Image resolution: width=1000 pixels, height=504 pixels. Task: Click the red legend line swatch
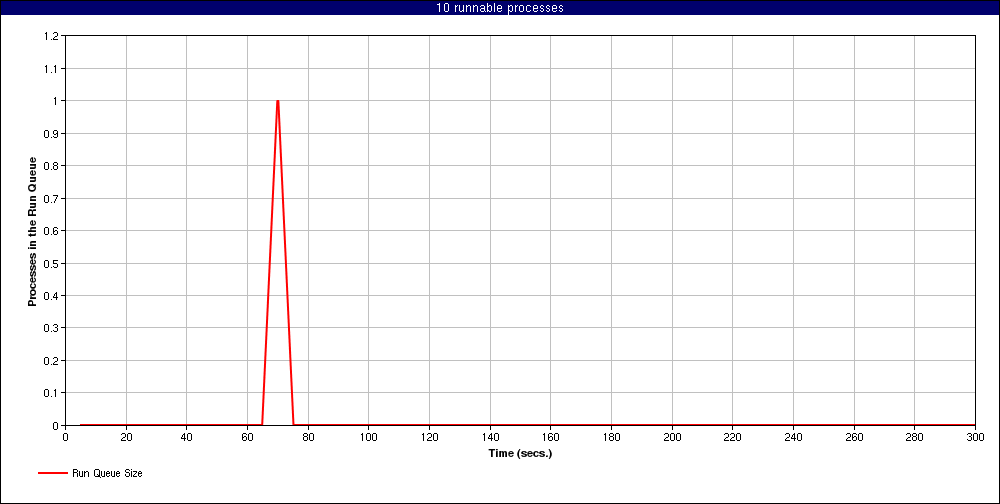tap(52, 473)
